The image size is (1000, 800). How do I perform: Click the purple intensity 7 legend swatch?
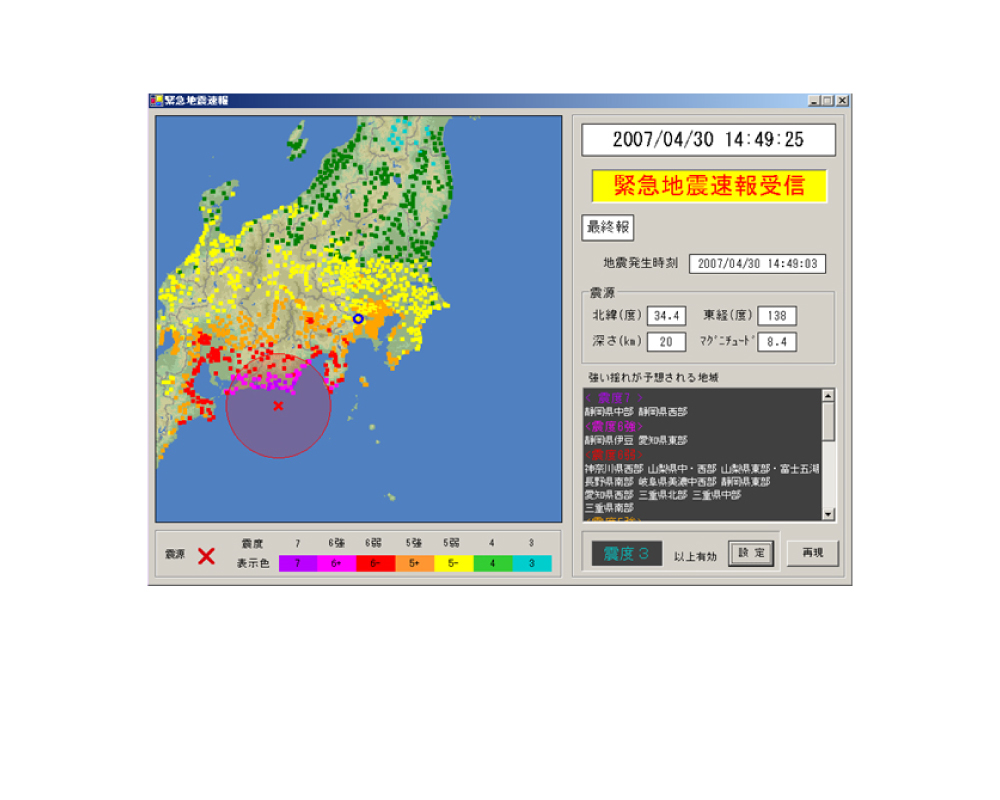(298, 563)
